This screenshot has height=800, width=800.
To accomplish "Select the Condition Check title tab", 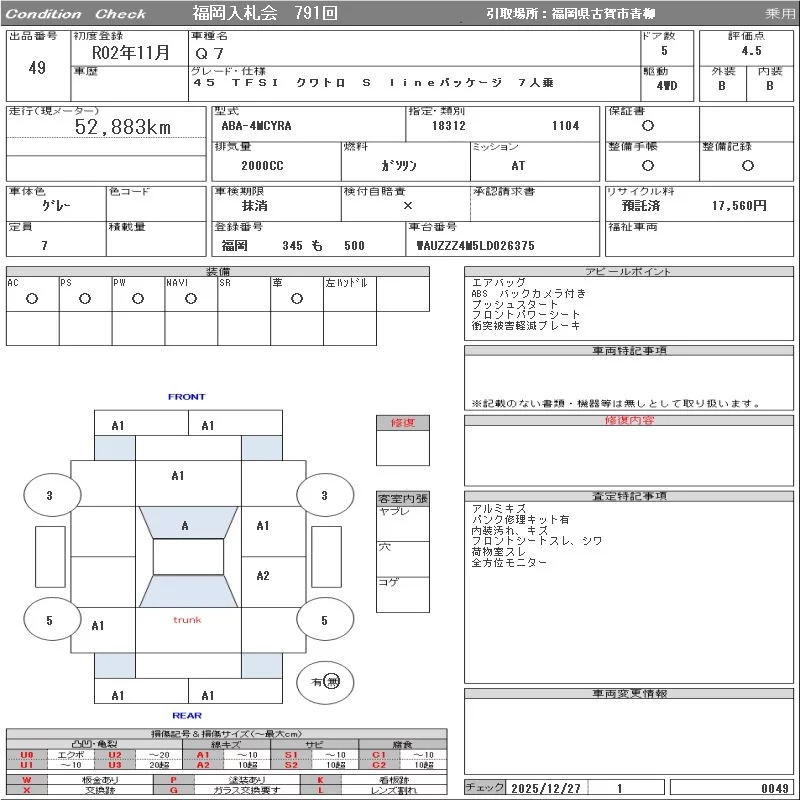I will pos(76,14).
